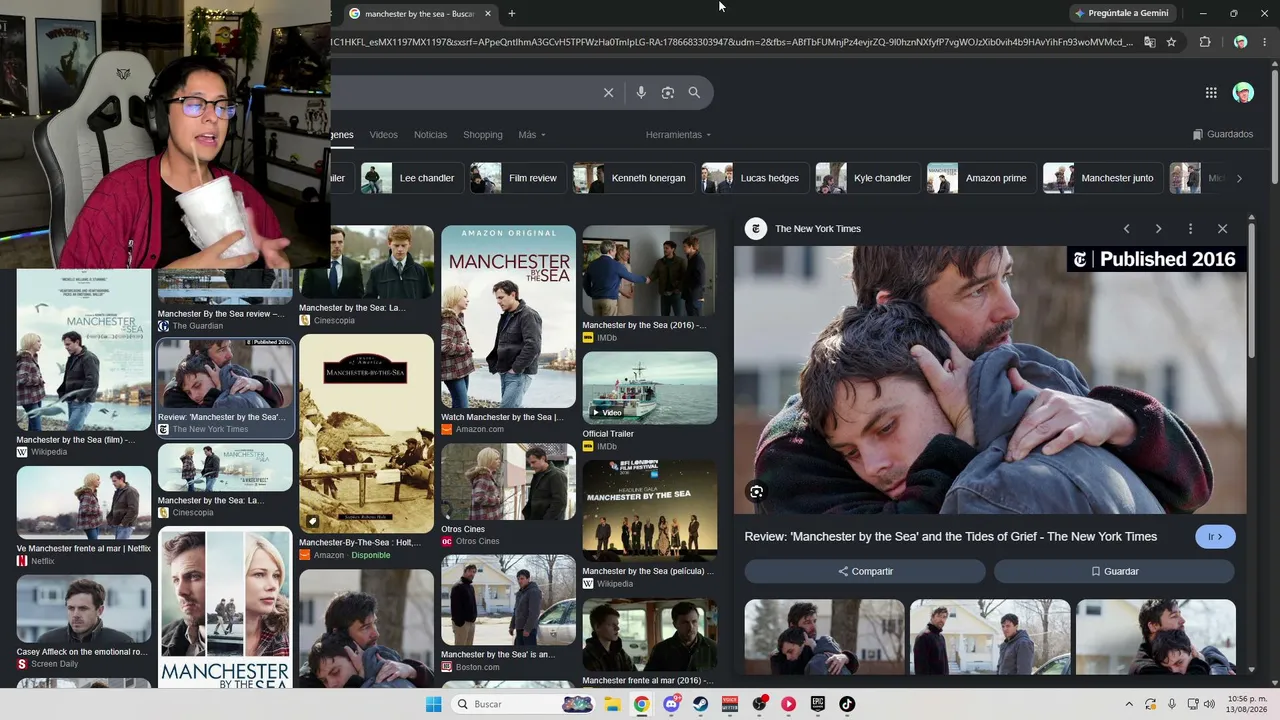Filter images by Lucas hedges chip
1280x720 pixels.
click(x=755, y=178)
